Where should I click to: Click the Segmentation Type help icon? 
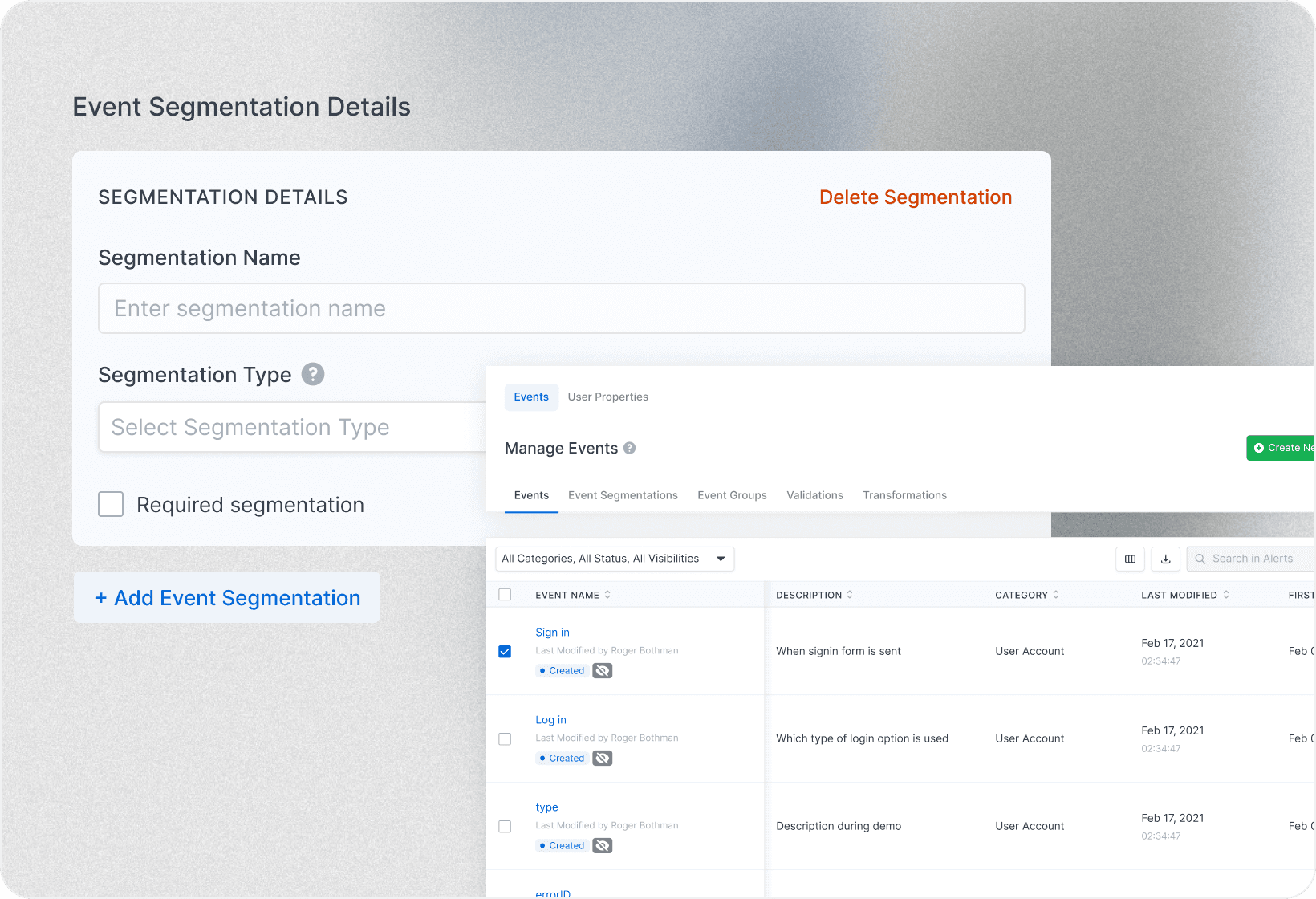(x=313, y=374)
